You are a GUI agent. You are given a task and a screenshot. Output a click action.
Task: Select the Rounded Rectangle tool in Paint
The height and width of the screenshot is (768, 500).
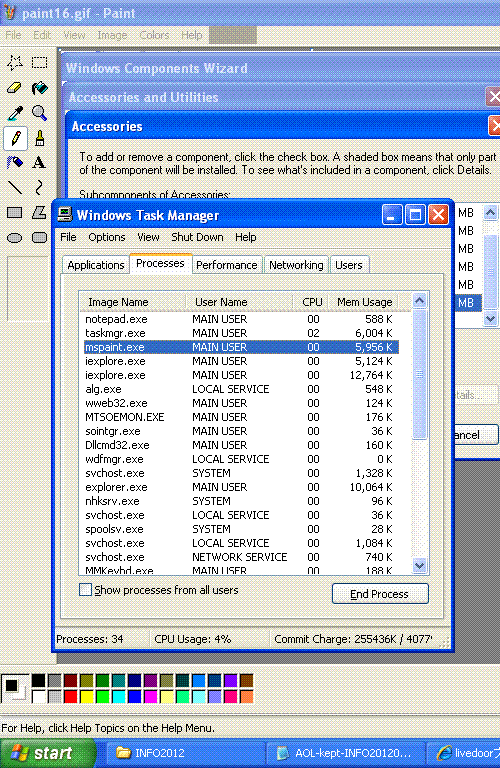point(39,238)
